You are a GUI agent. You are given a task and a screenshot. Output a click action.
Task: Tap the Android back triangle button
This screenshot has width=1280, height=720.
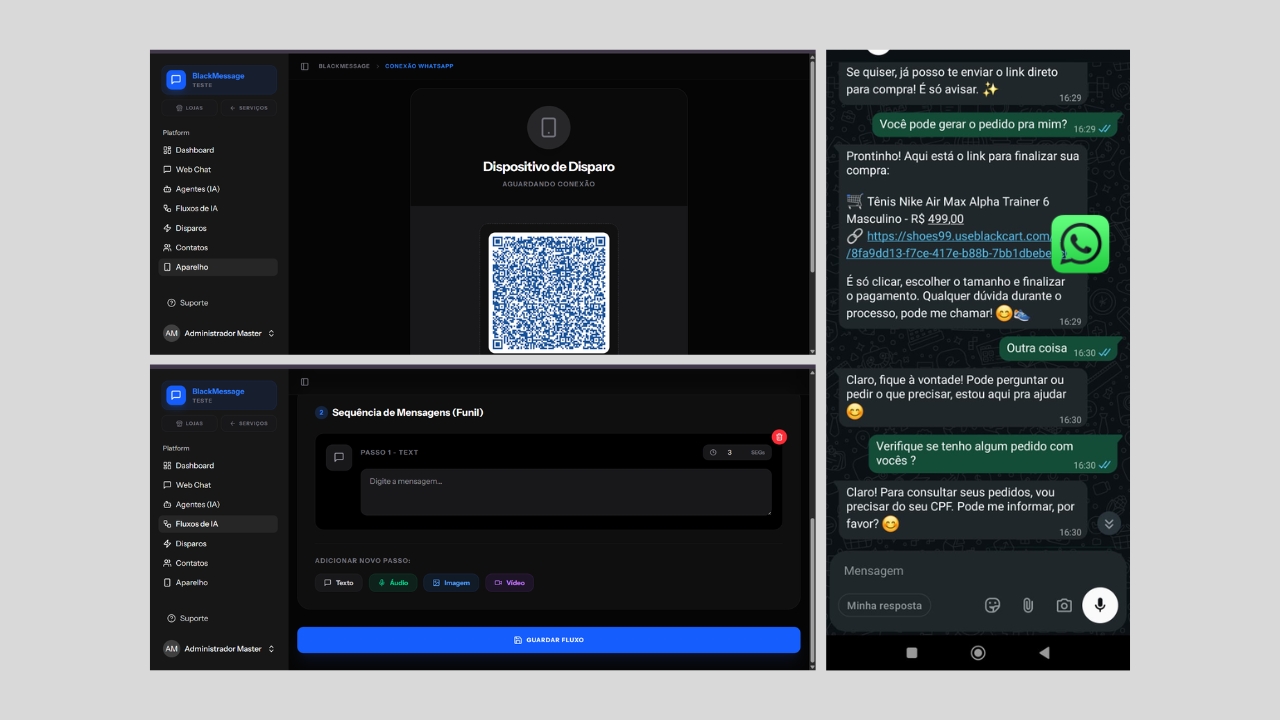point(1044,652)
